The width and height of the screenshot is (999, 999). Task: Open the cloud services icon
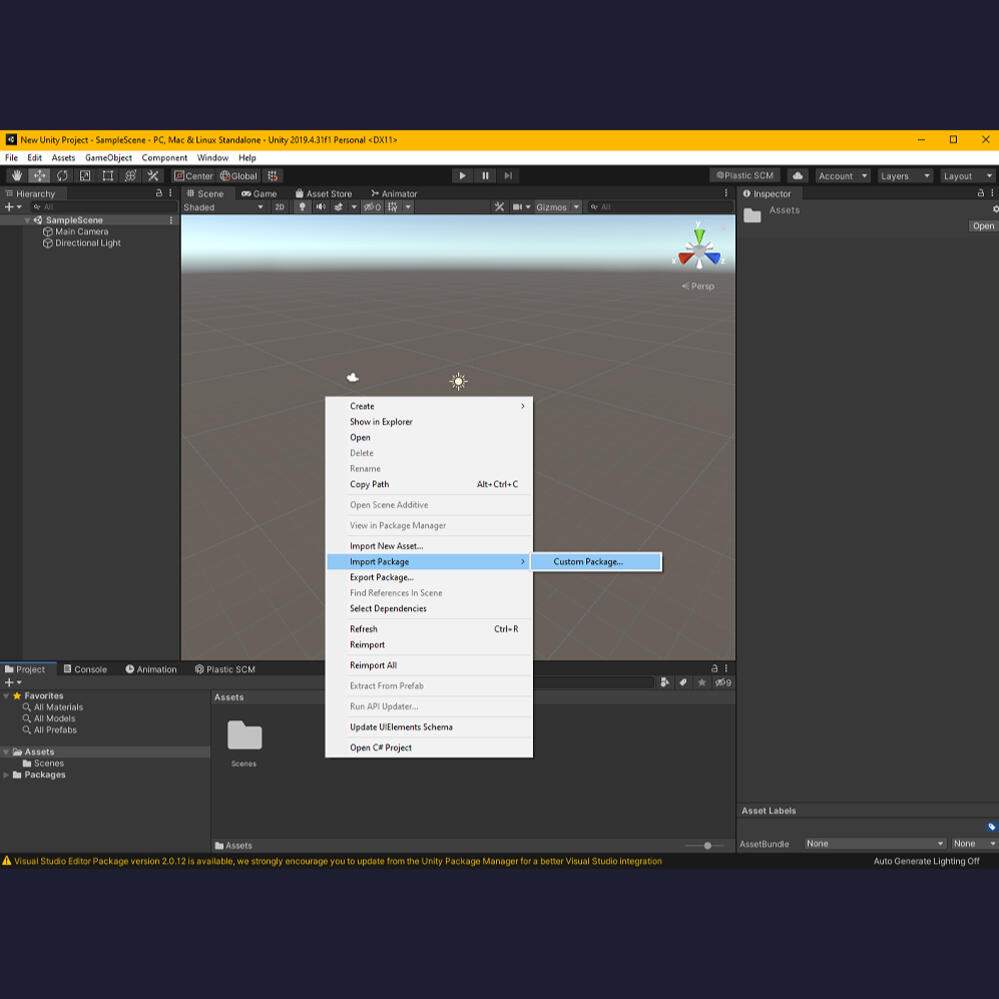point(797,176)
